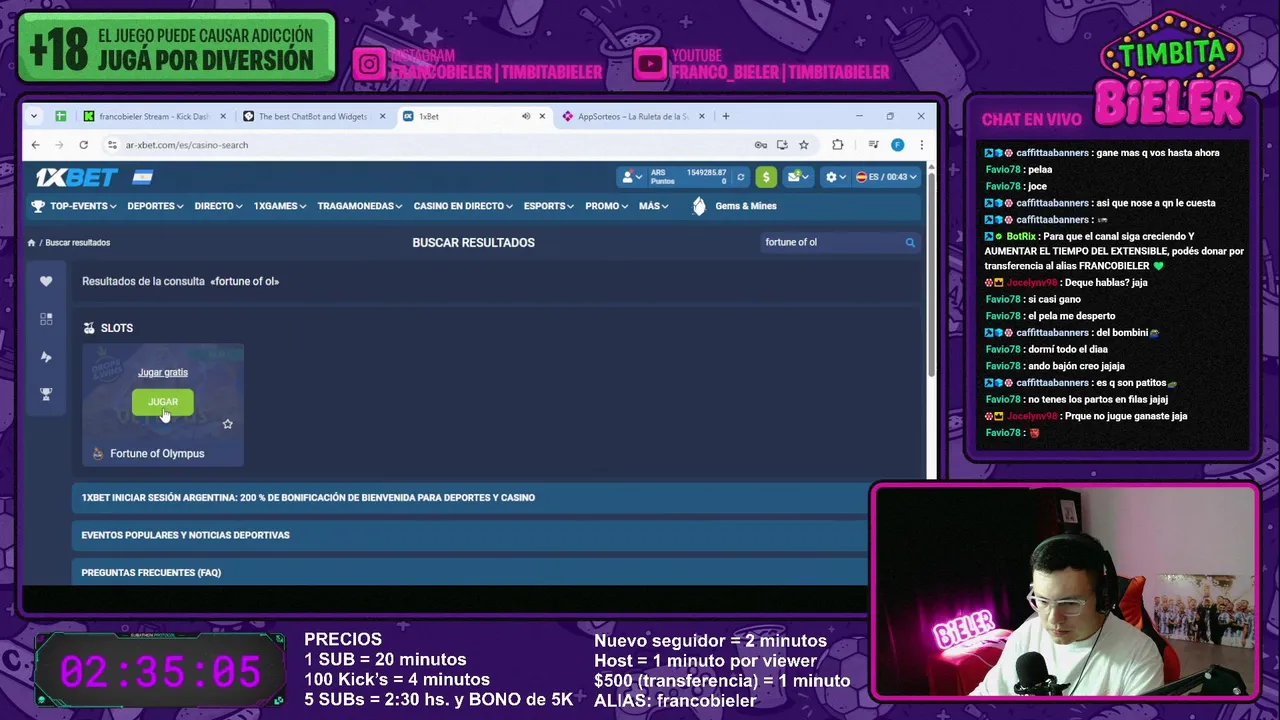Reload the current page
The width and height of the screenshot is (1280, 720).
tap(83, 145)
